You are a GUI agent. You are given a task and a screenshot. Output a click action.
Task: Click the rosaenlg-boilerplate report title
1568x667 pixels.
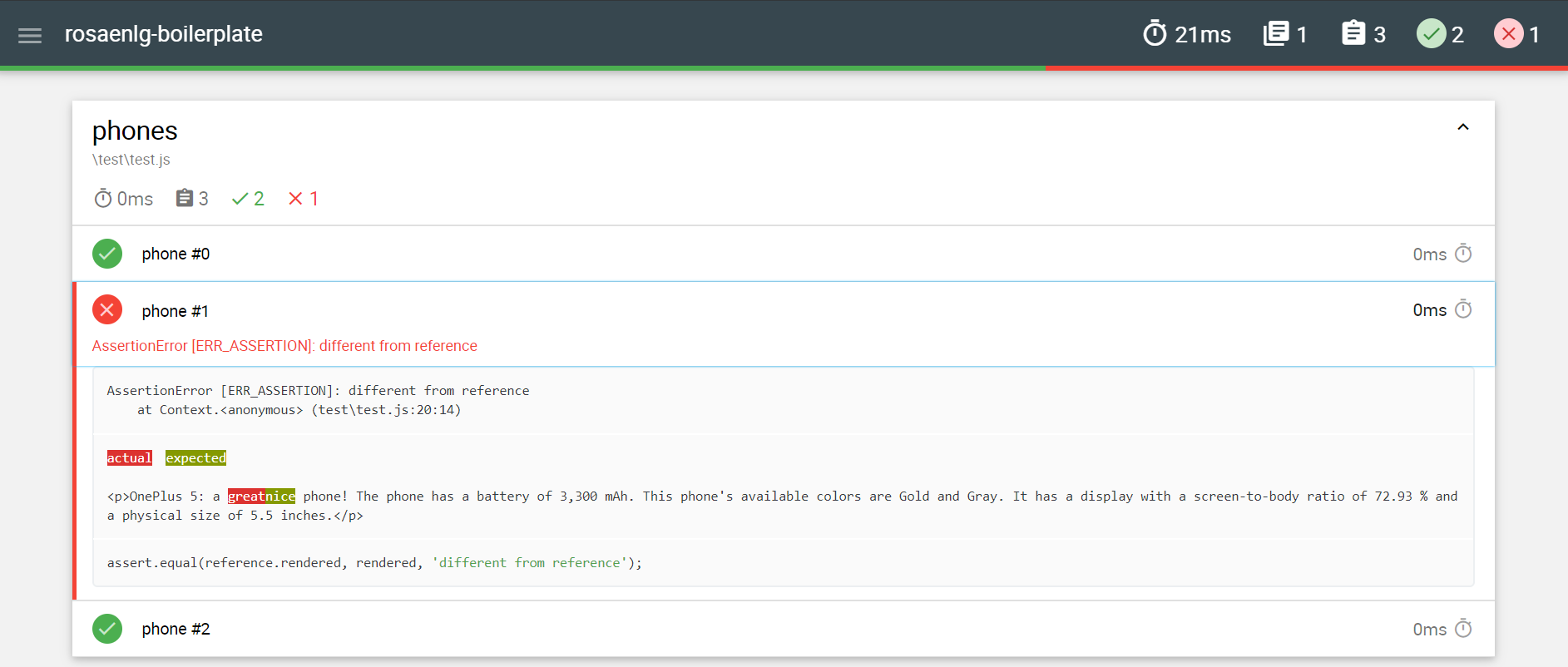164,34
